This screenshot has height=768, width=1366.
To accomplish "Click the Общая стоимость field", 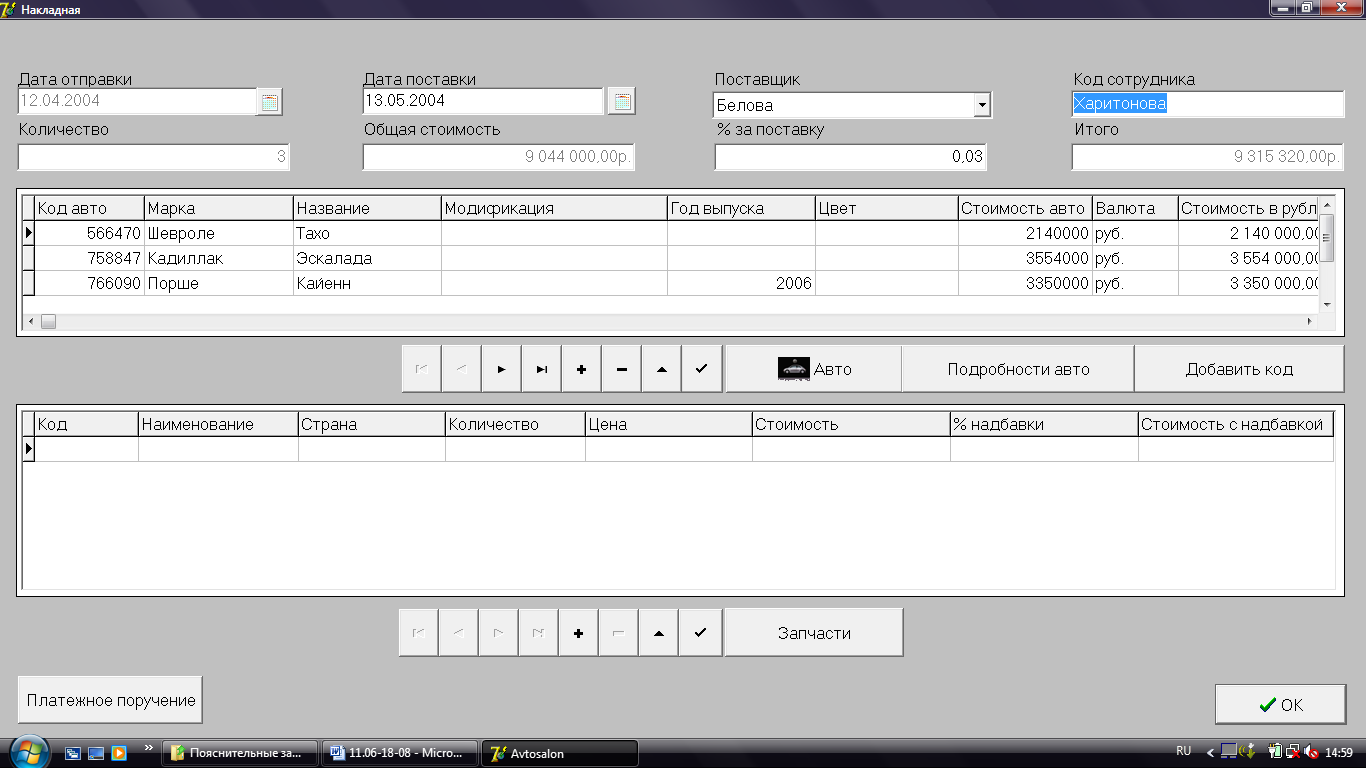I will [x=499, y=157].
